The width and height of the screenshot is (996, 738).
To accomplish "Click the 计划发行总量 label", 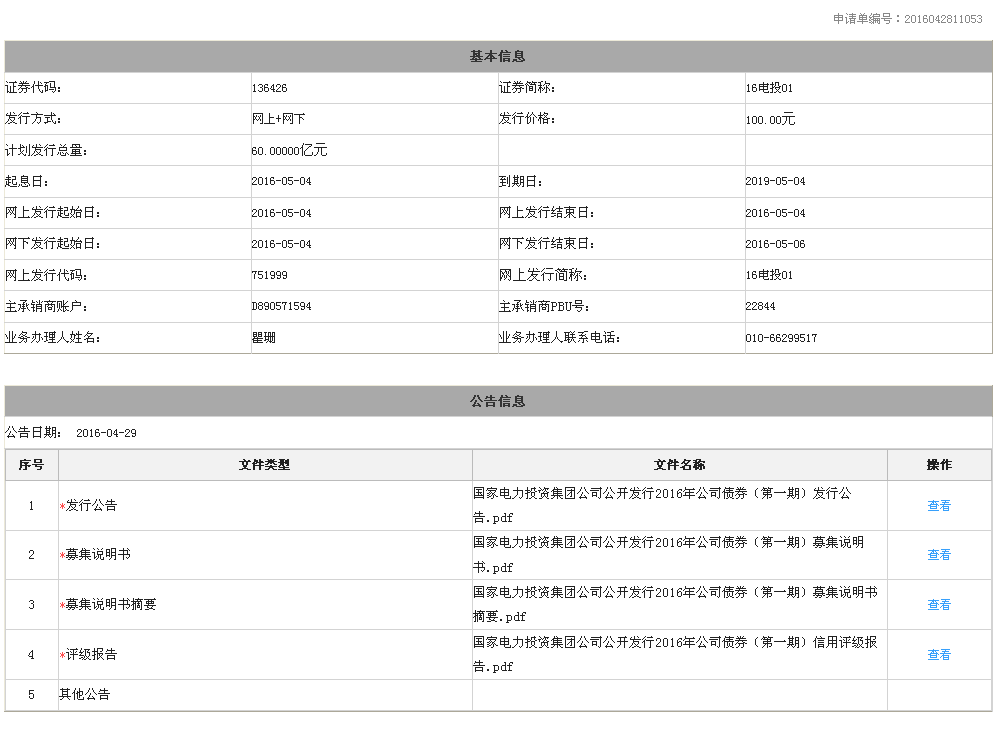I will pyautogui.click(x=46, y=151).
